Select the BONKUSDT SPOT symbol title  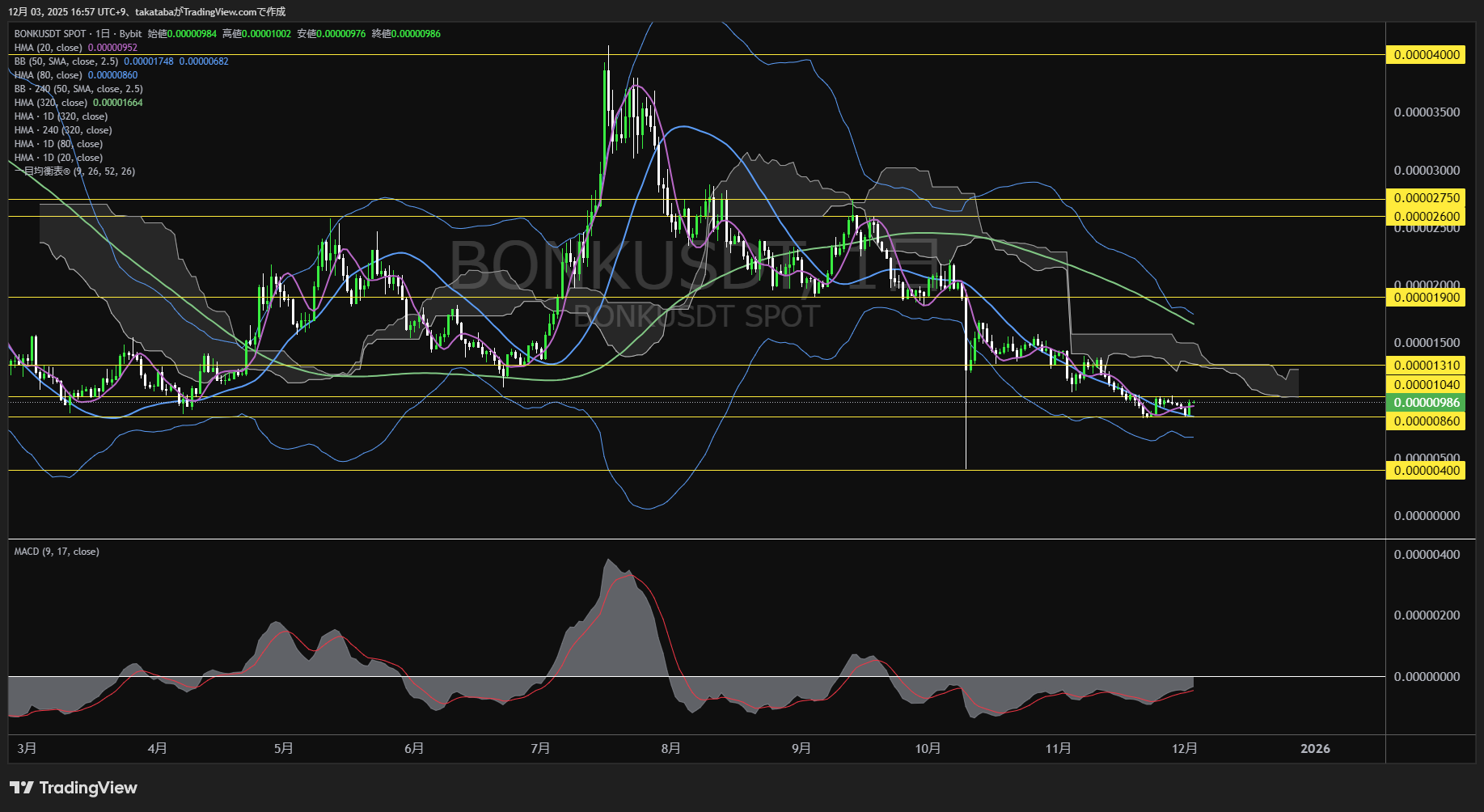(50, 34)
